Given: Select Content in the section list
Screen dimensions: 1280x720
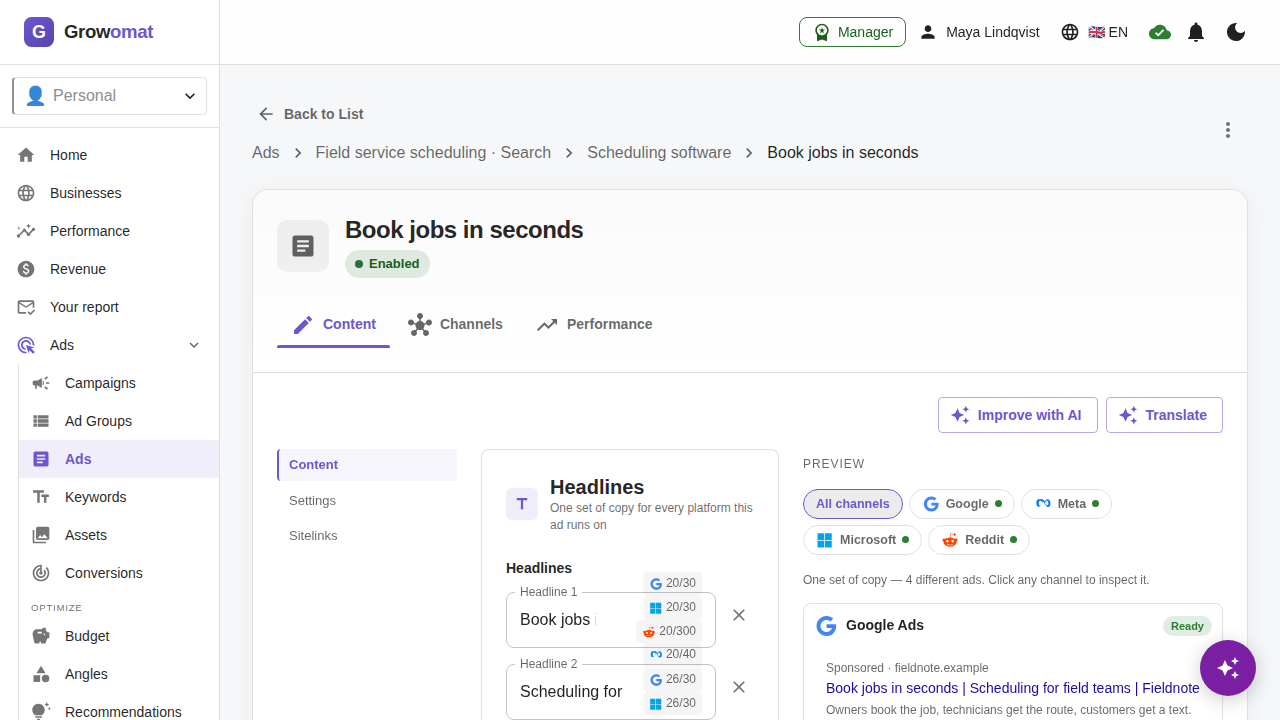Looking at the screenshot, I should (x=367, y=465).
